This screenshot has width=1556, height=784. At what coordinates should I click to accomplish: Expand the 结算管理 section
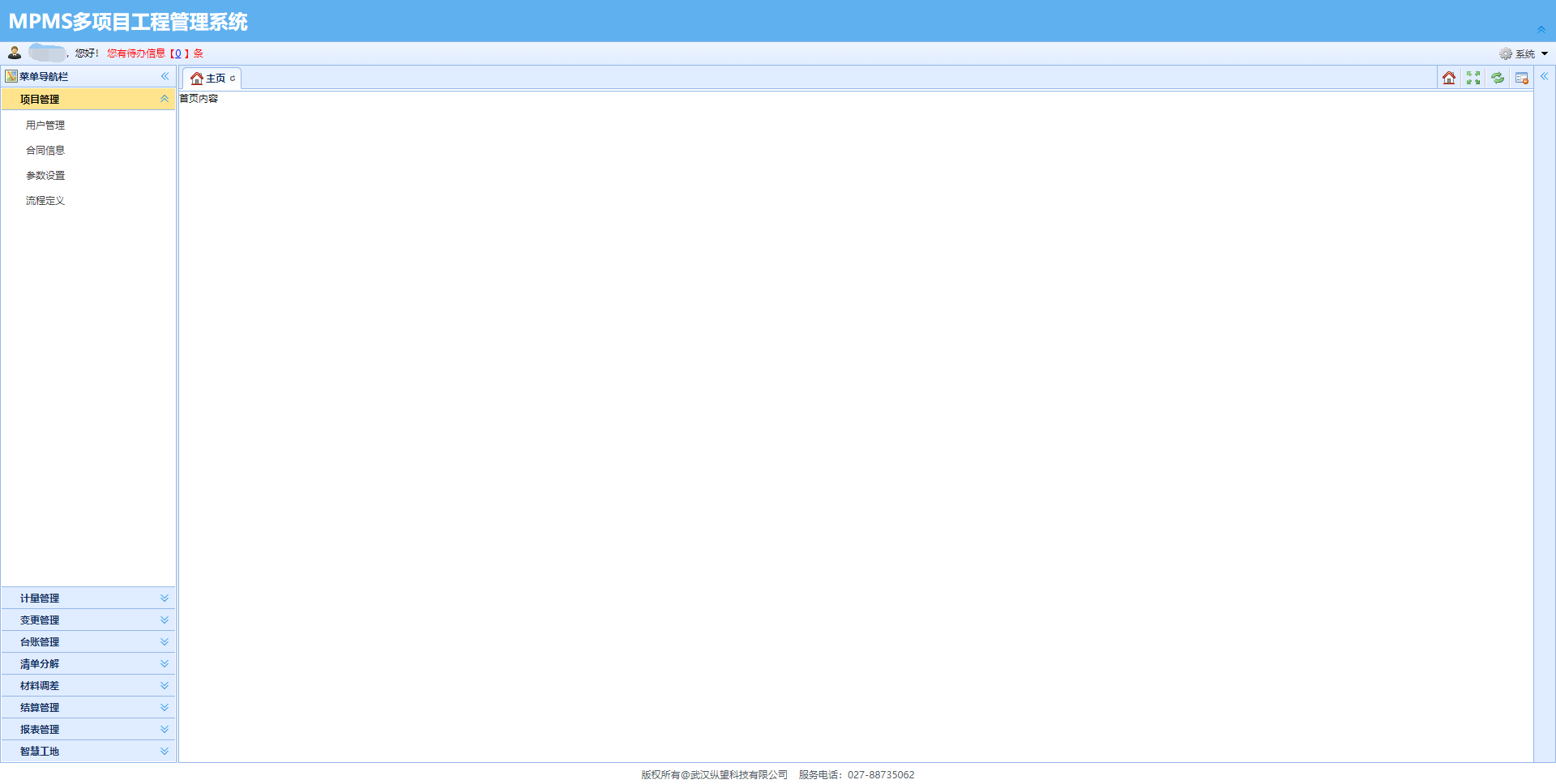(x=88, y=707)
